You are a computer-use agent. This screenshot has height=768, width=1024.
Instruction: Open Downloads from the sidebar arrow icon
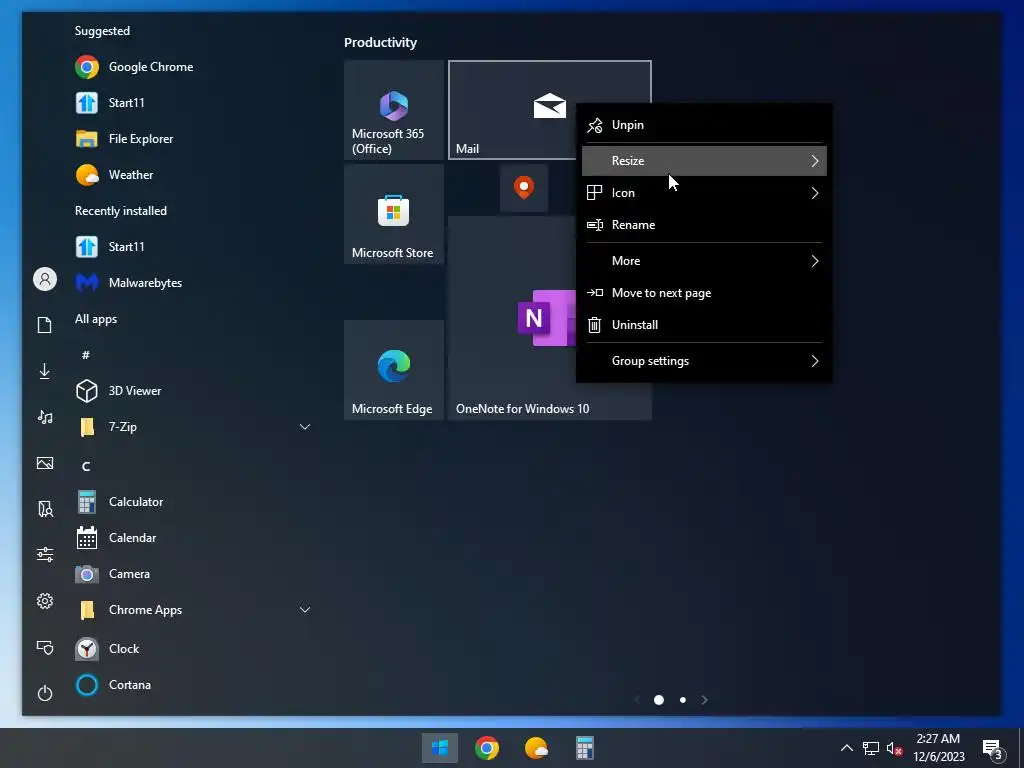pyautogui.click(x=44, y=371)
